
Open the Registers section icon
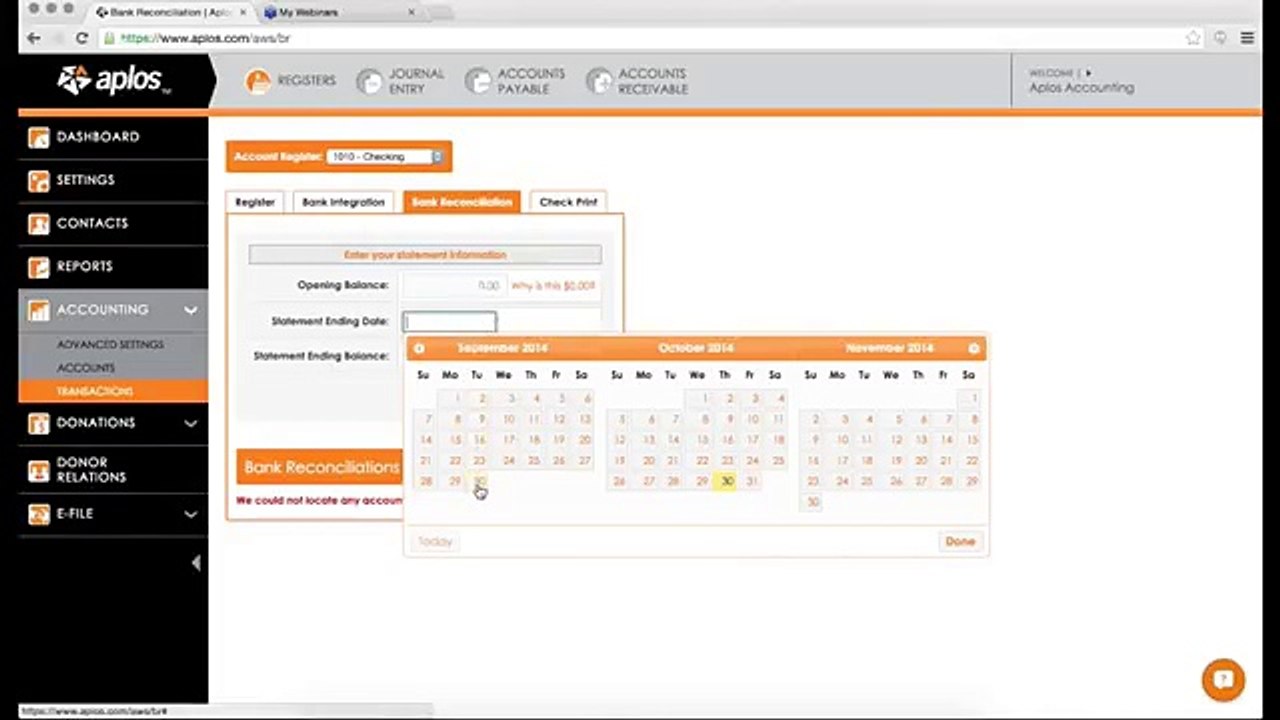[x=258, y=81]
